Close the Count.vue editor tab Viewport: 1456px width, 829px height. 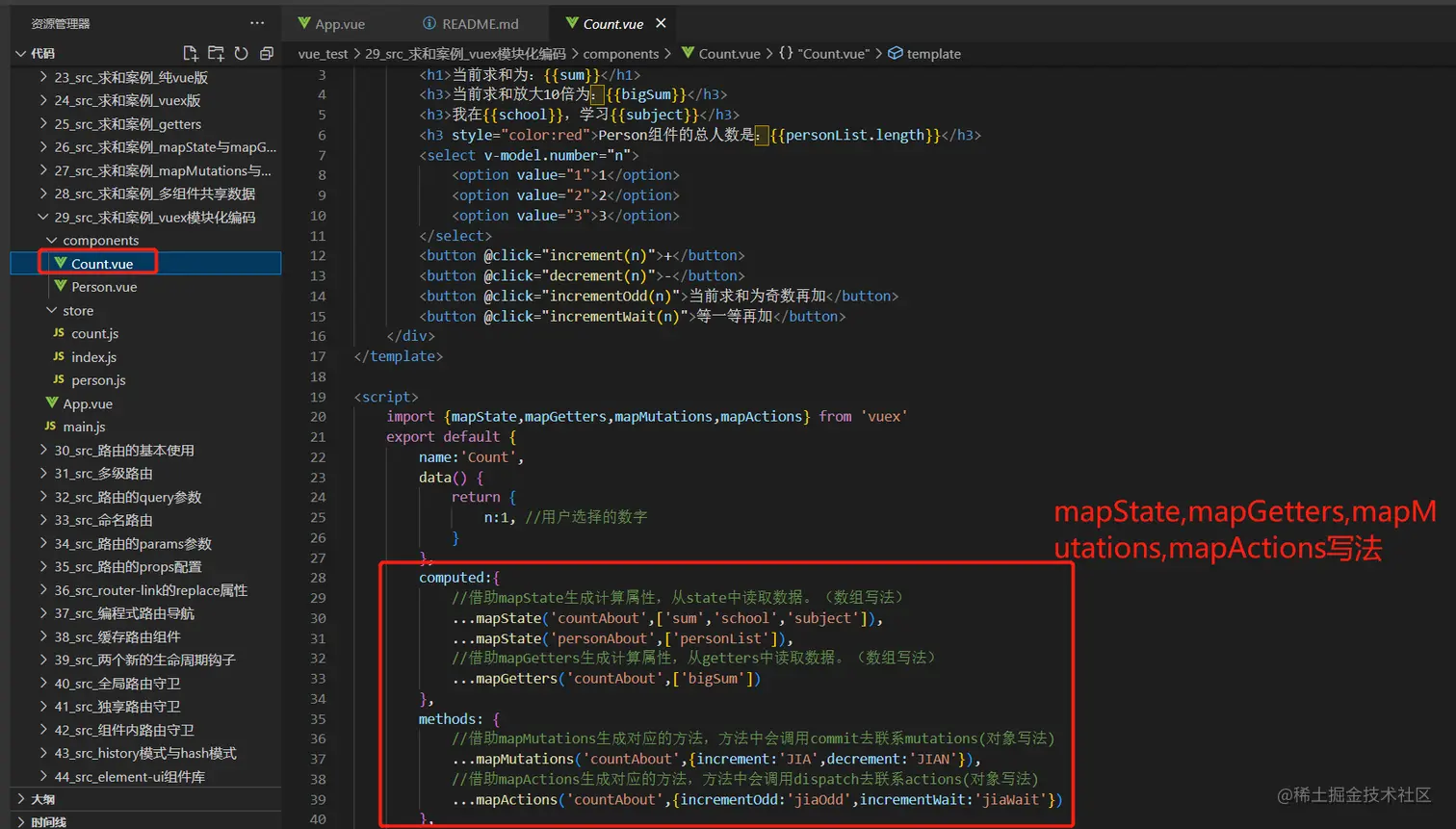(x=661, y=23)
